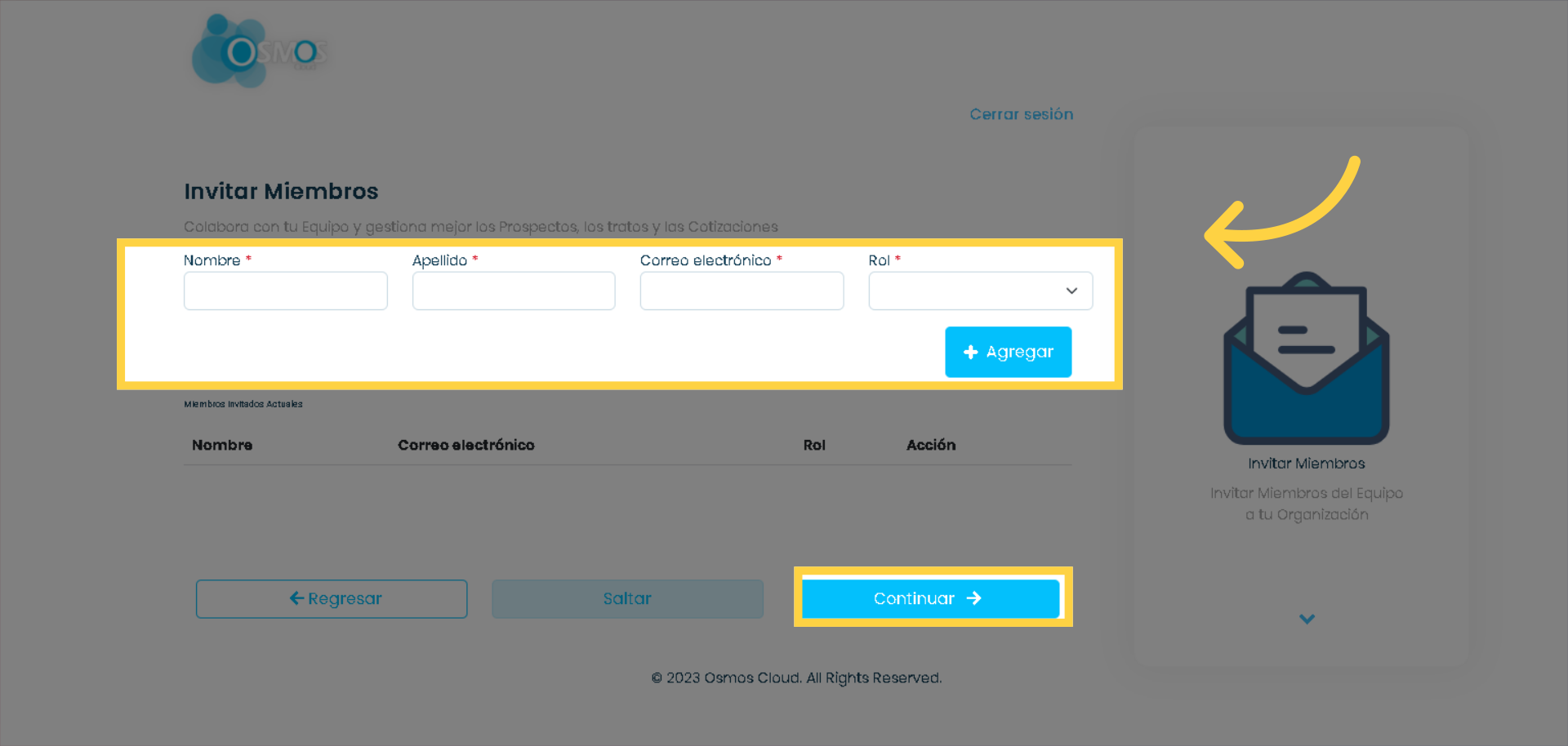Click the 2023 Osmos Cloud copyright text
1568x746 pixels.
pyautogui.click(x=796, y=677)
